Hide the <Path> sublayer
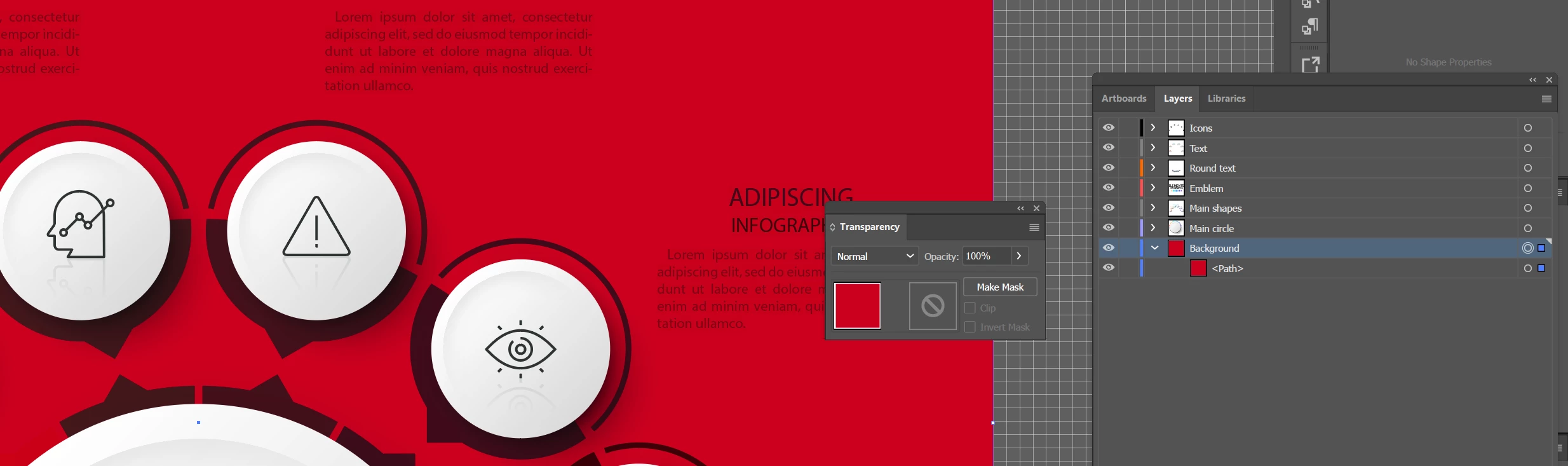 [1109, 268]
